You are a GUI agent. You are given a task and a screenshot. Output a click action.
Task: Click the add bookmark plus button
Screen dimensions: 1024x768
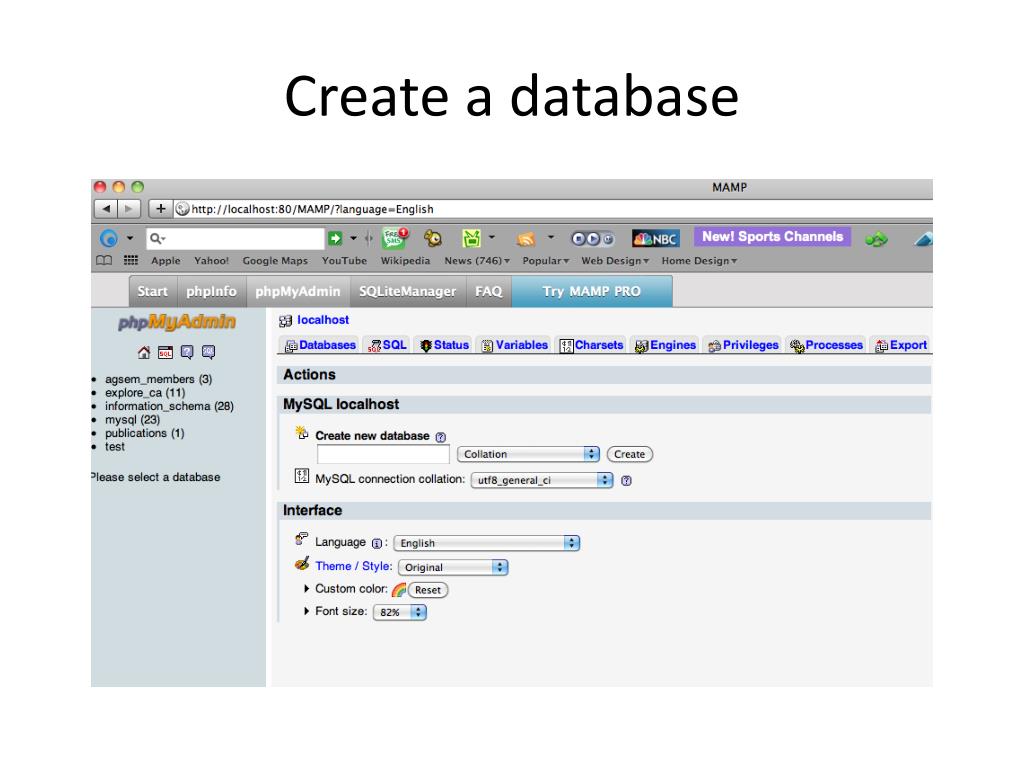click(x=160, y=209)
